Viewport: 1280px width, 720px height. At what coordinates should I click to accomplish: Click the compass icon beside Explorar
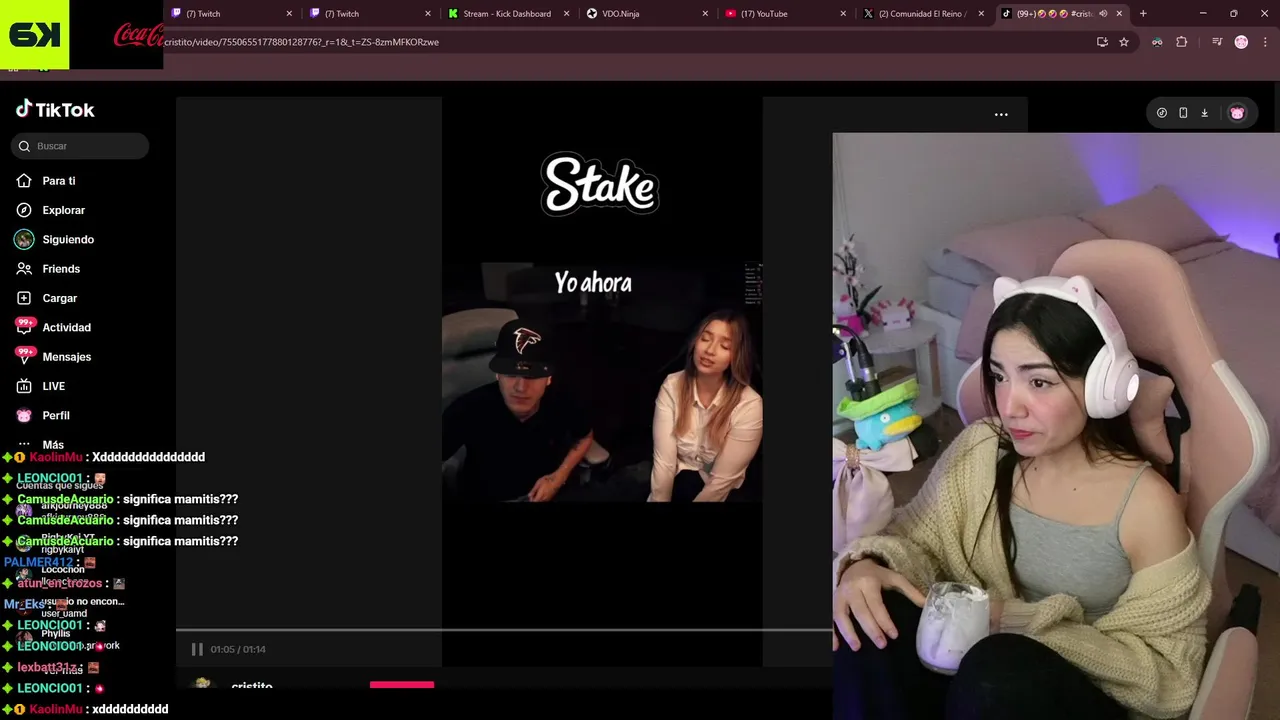point(24,210)
